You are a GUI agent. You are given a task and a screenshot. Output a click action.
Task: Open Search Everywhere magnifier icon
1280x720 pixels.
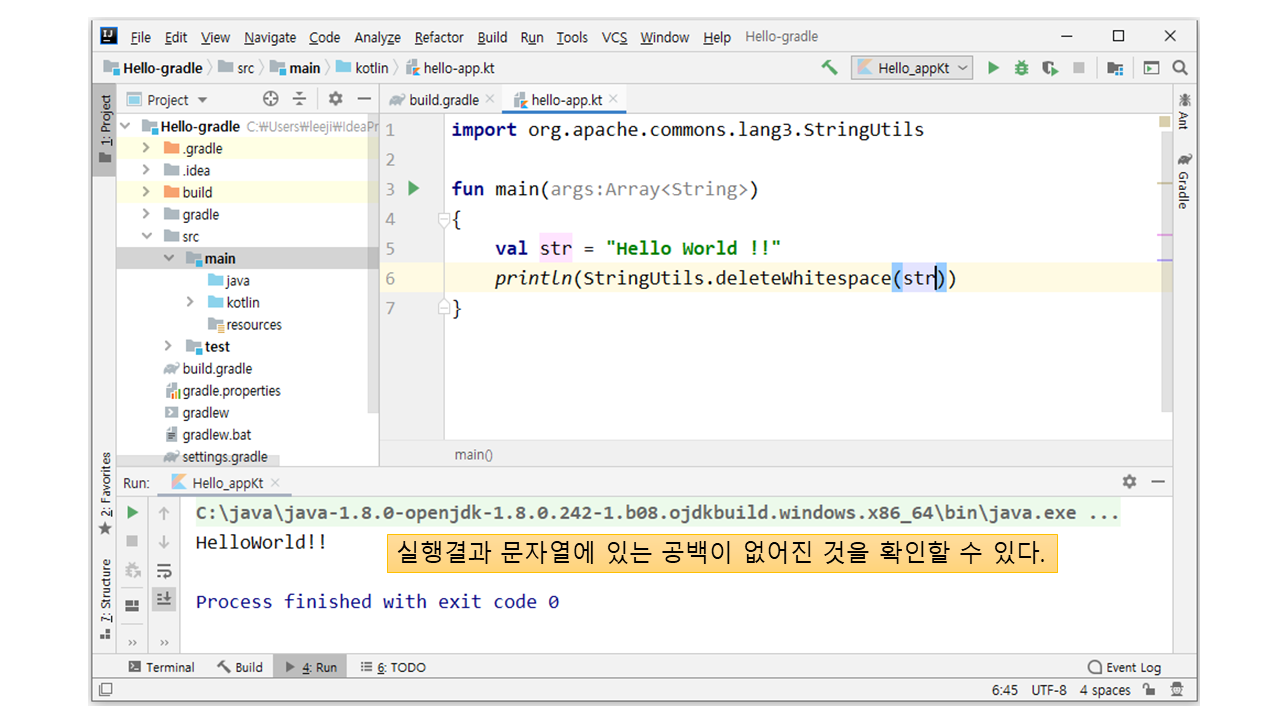tap(1180, 68)
